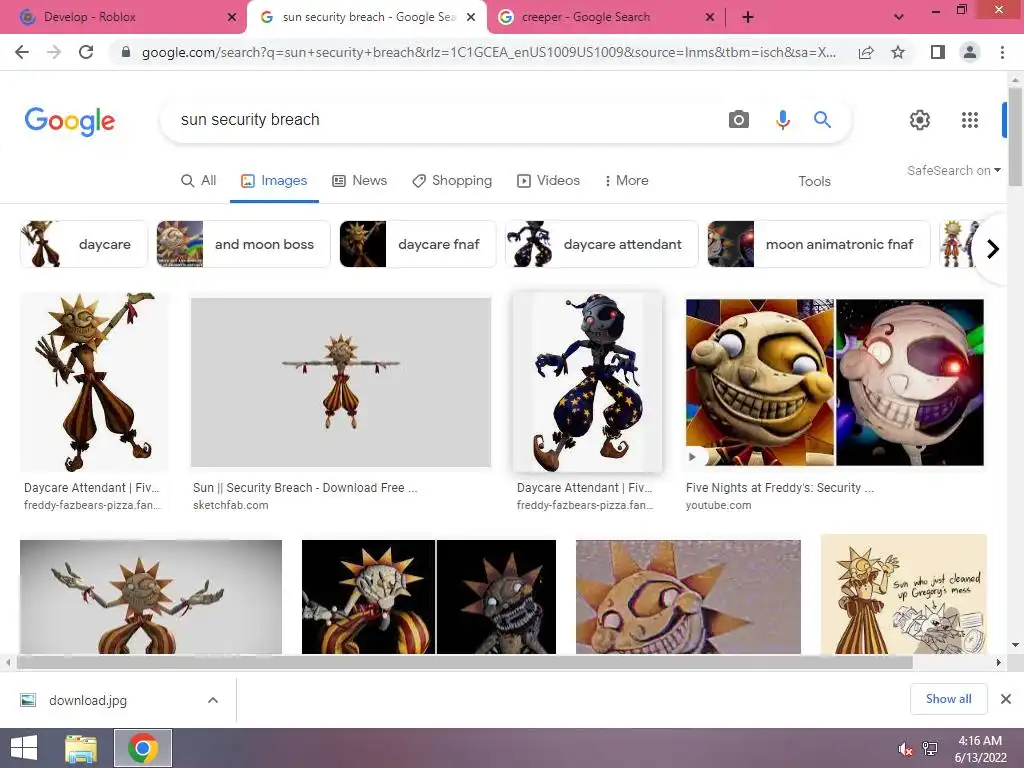This screenshot has width=1024, height=768.
Task: Share this page using share icon
Action: [866, 52]
